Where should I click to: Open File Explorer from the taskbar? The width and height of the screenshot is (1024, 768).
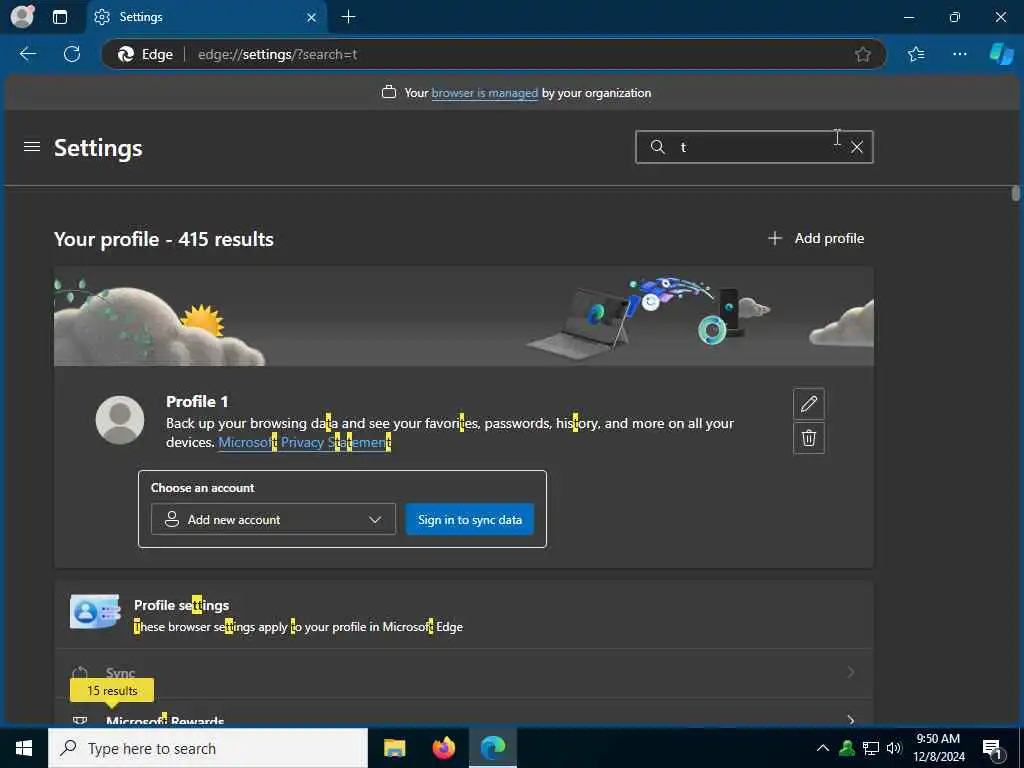(394, 748)
